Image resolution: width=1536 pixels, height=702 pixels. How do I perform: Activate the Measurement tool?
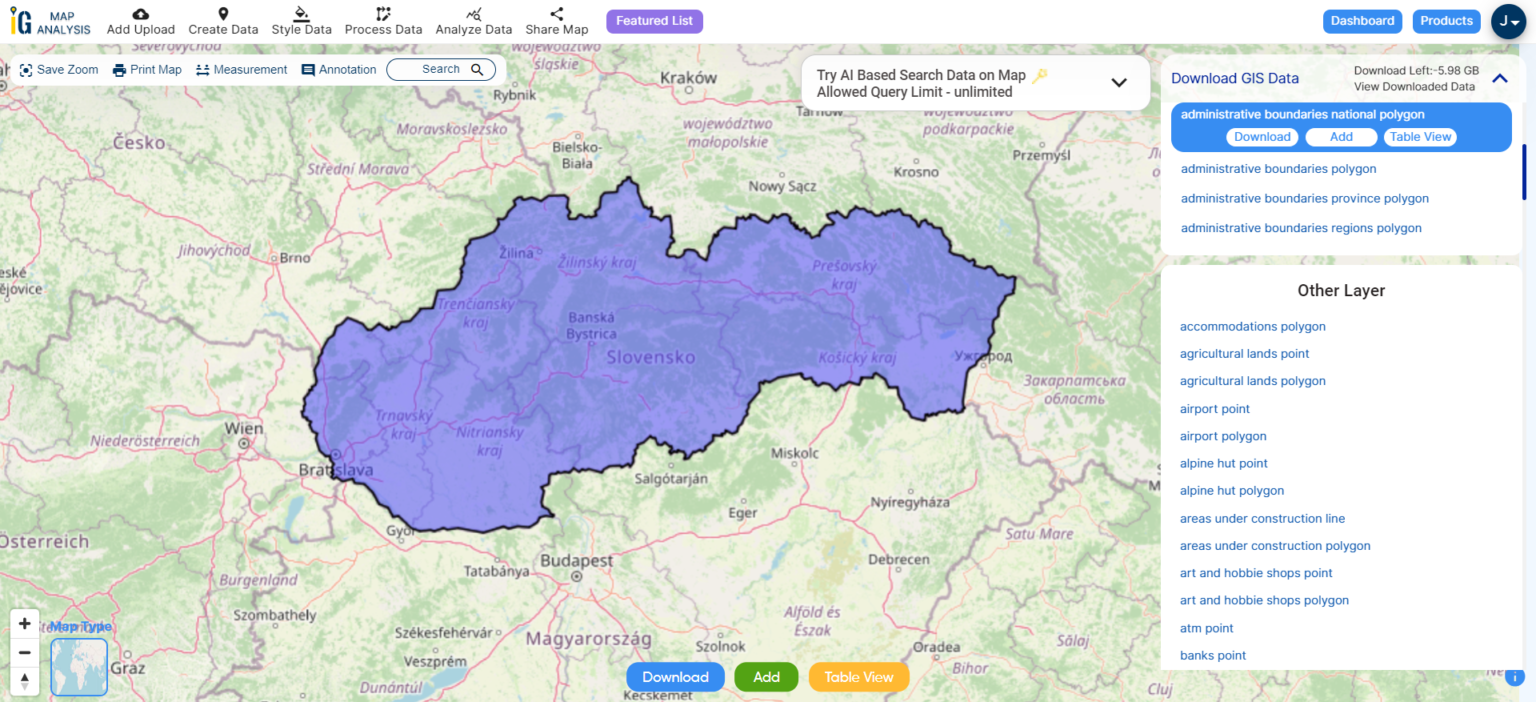coord(241,69)
